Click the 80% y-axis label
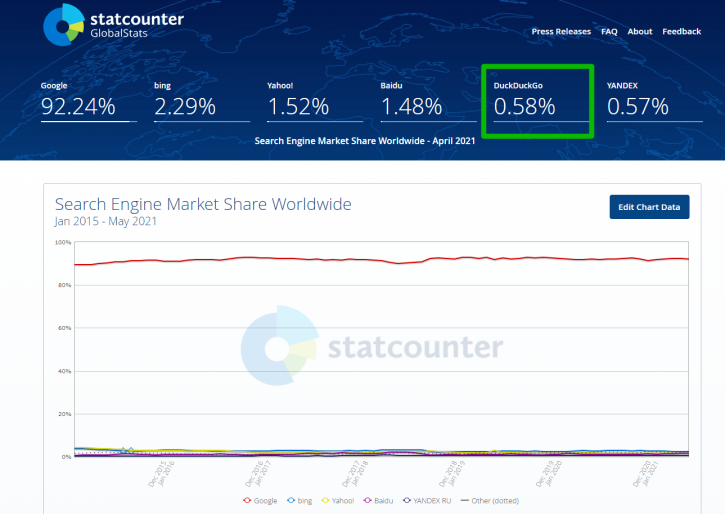This screenshot has width=725, height=514. tap(64, 285)
